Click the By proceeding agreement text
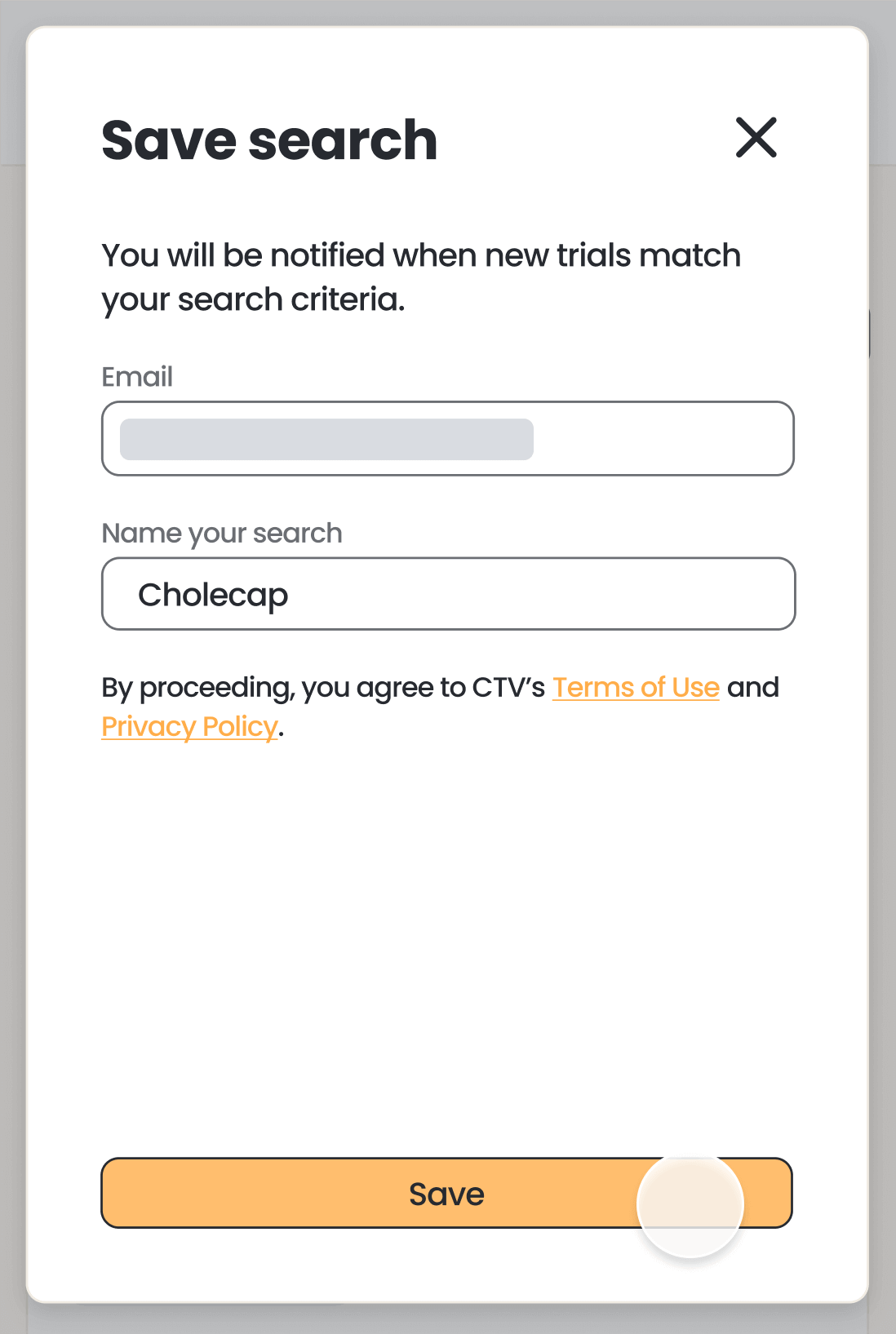 pyautogui.click(x=322, y=688)
